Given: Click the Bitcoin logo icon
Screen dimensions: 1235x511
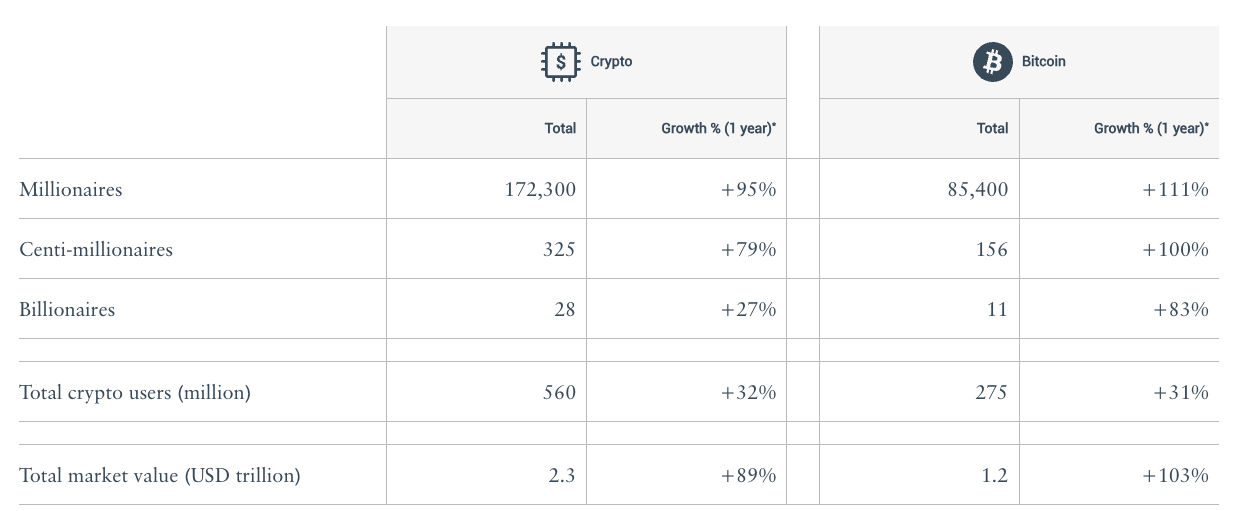Looking at the screenshot, I should click(992, 62).
